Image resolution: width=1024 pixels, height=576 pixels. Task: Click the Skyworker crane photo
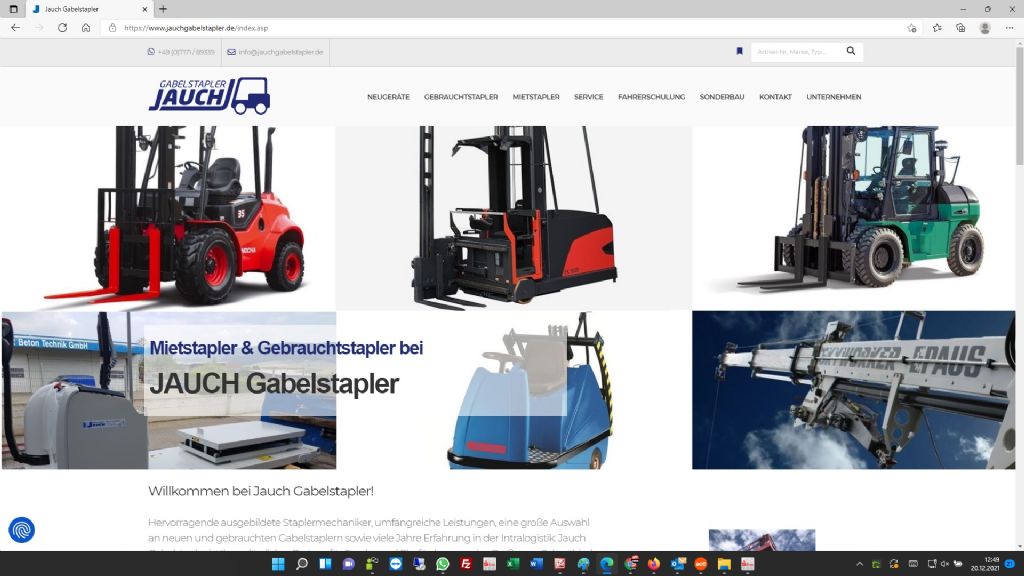click(854, 390)
